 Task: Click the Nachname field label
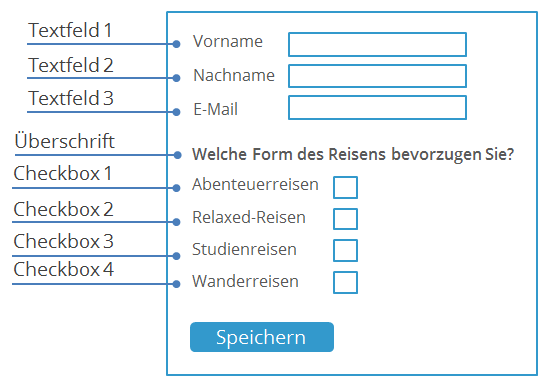coord(234,75)
